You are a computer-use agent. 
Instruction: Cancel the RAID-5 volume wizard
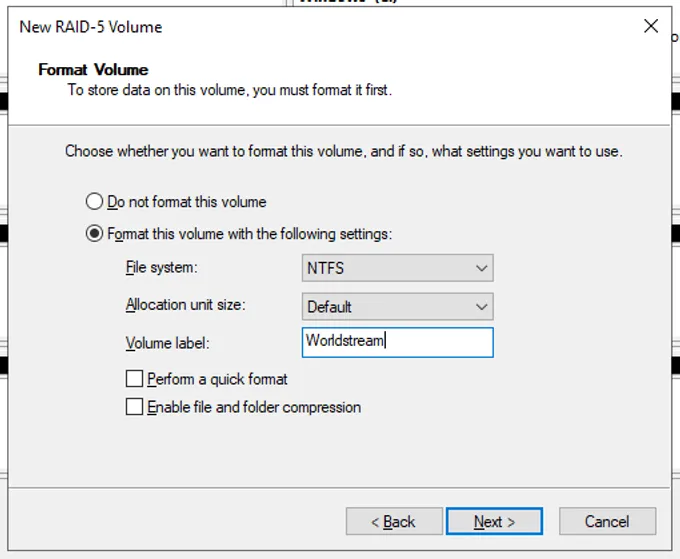point(607,521)
